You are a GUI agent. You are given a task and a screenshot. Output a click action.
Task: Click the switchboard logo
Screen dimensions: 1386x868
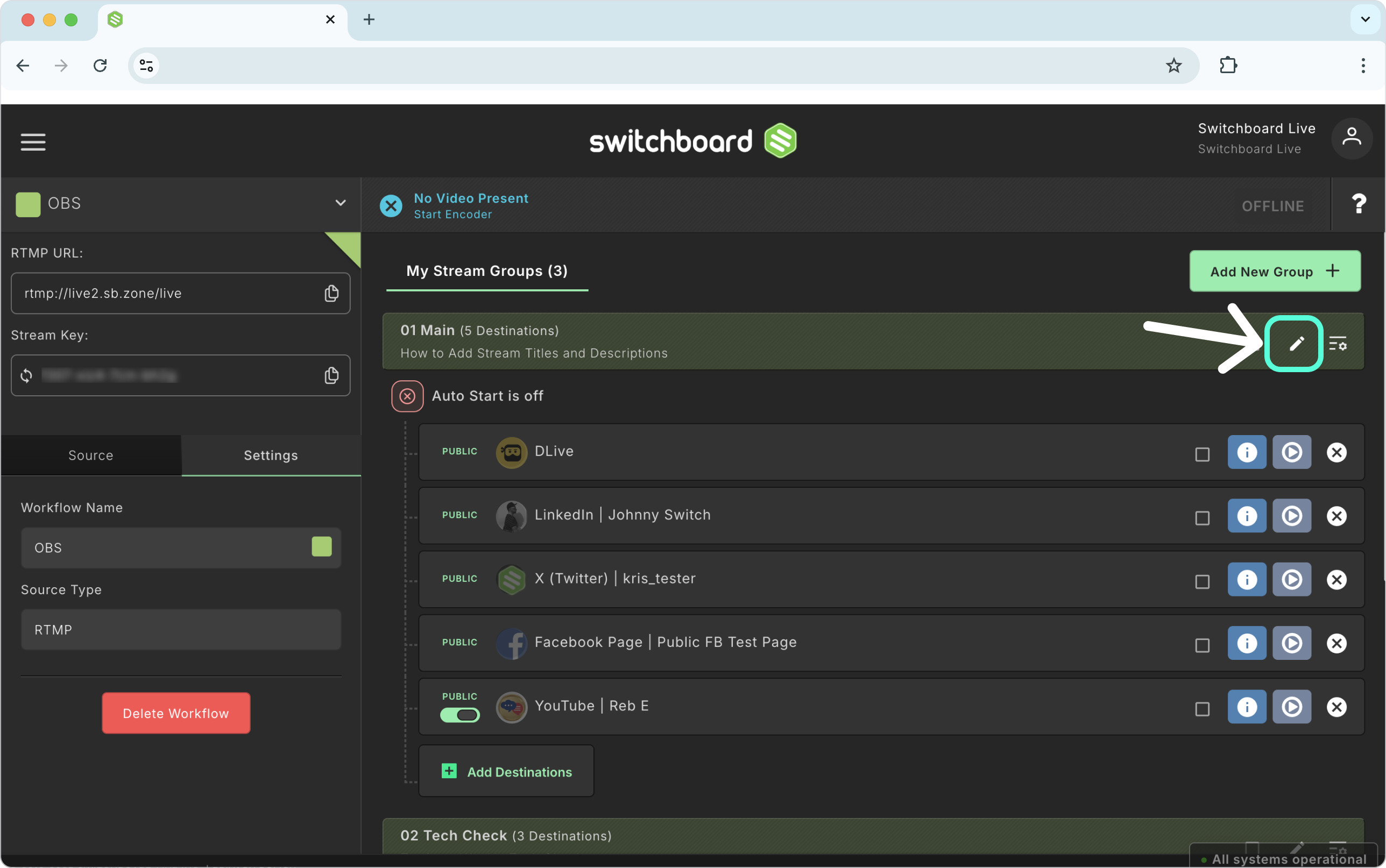coord(692,141)
